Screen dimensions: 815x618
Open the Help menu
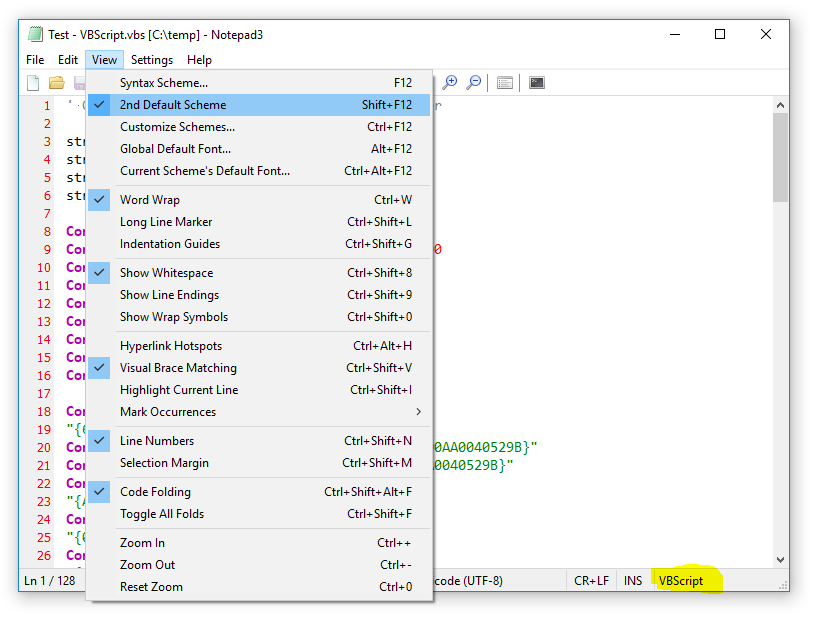point(199,60)
